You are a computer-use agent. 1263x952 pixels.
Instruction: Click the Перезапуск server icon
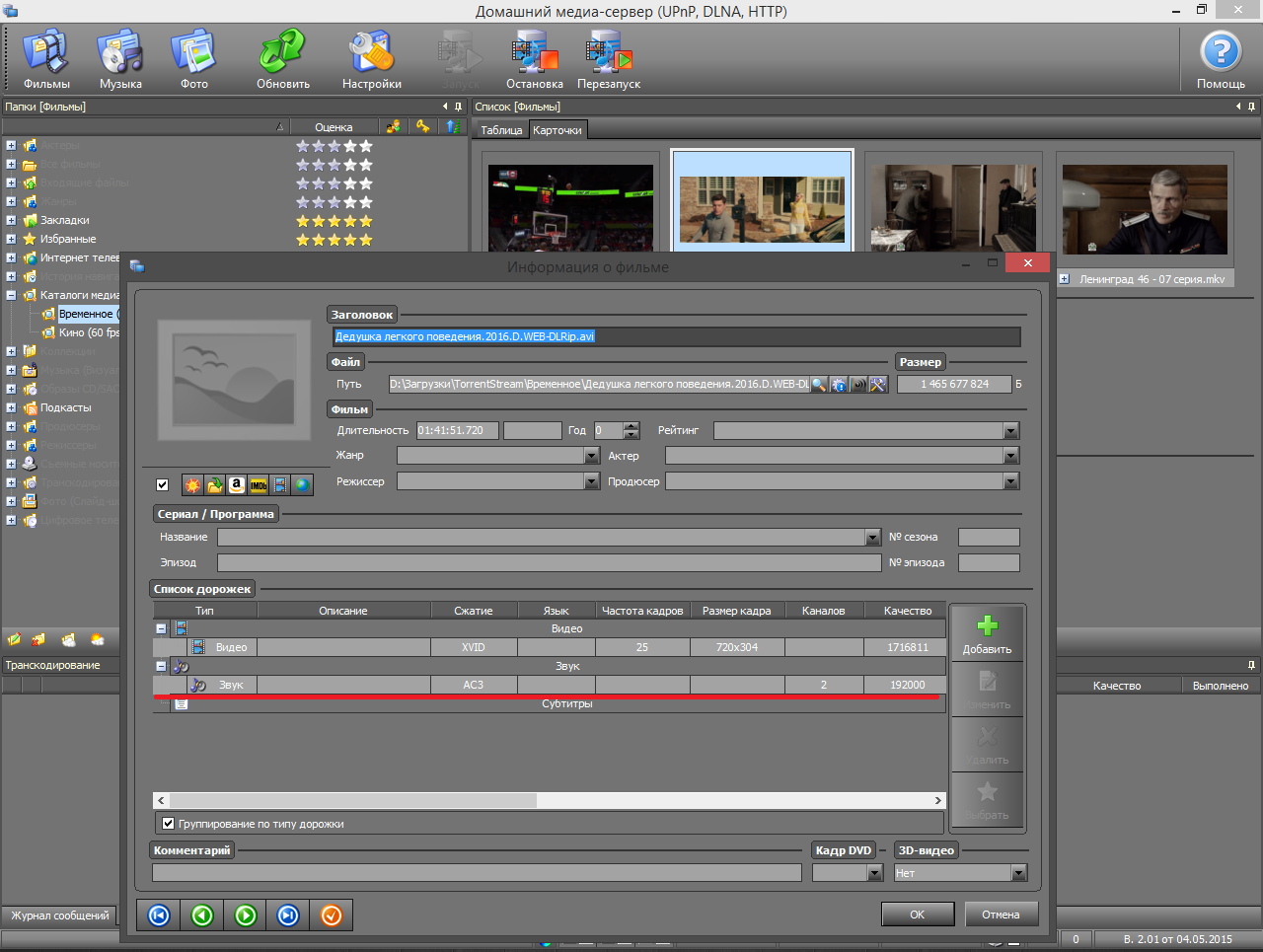[x=608, y=59]
